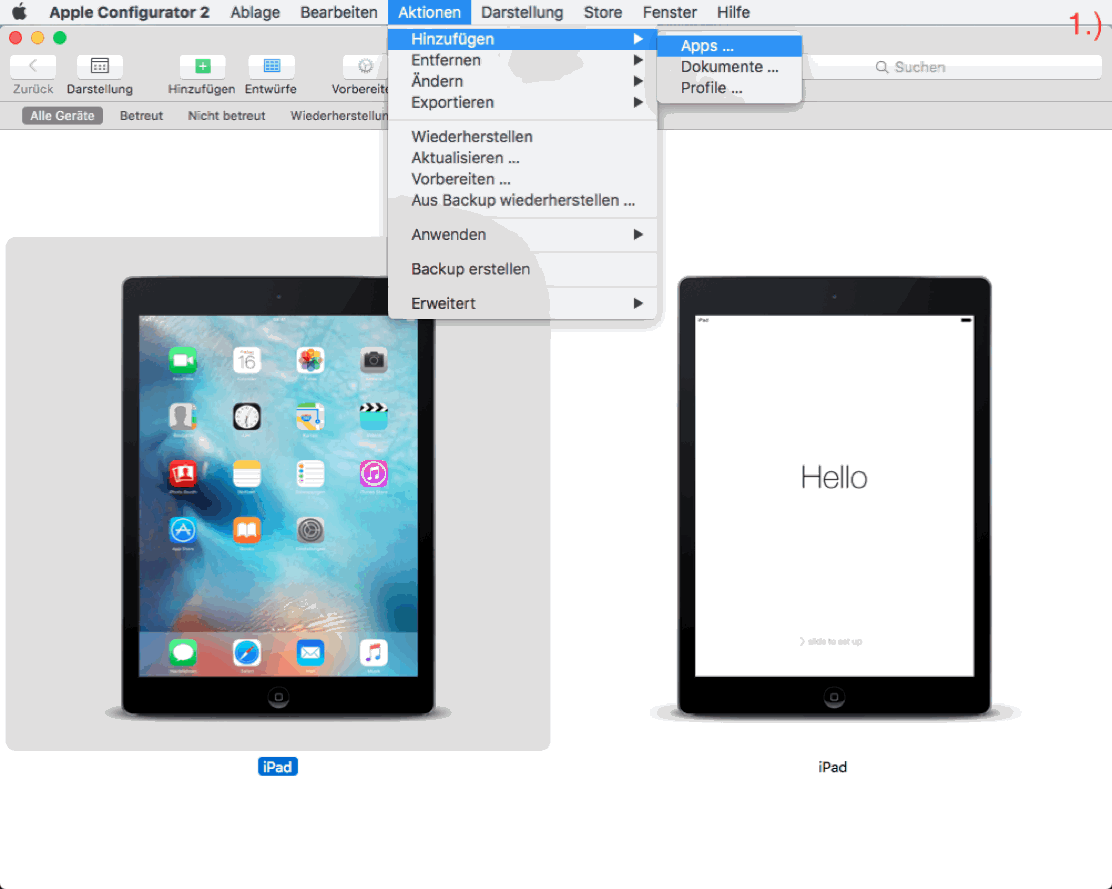
Task: Open the Hilfe menu
Action: [733, 12]
